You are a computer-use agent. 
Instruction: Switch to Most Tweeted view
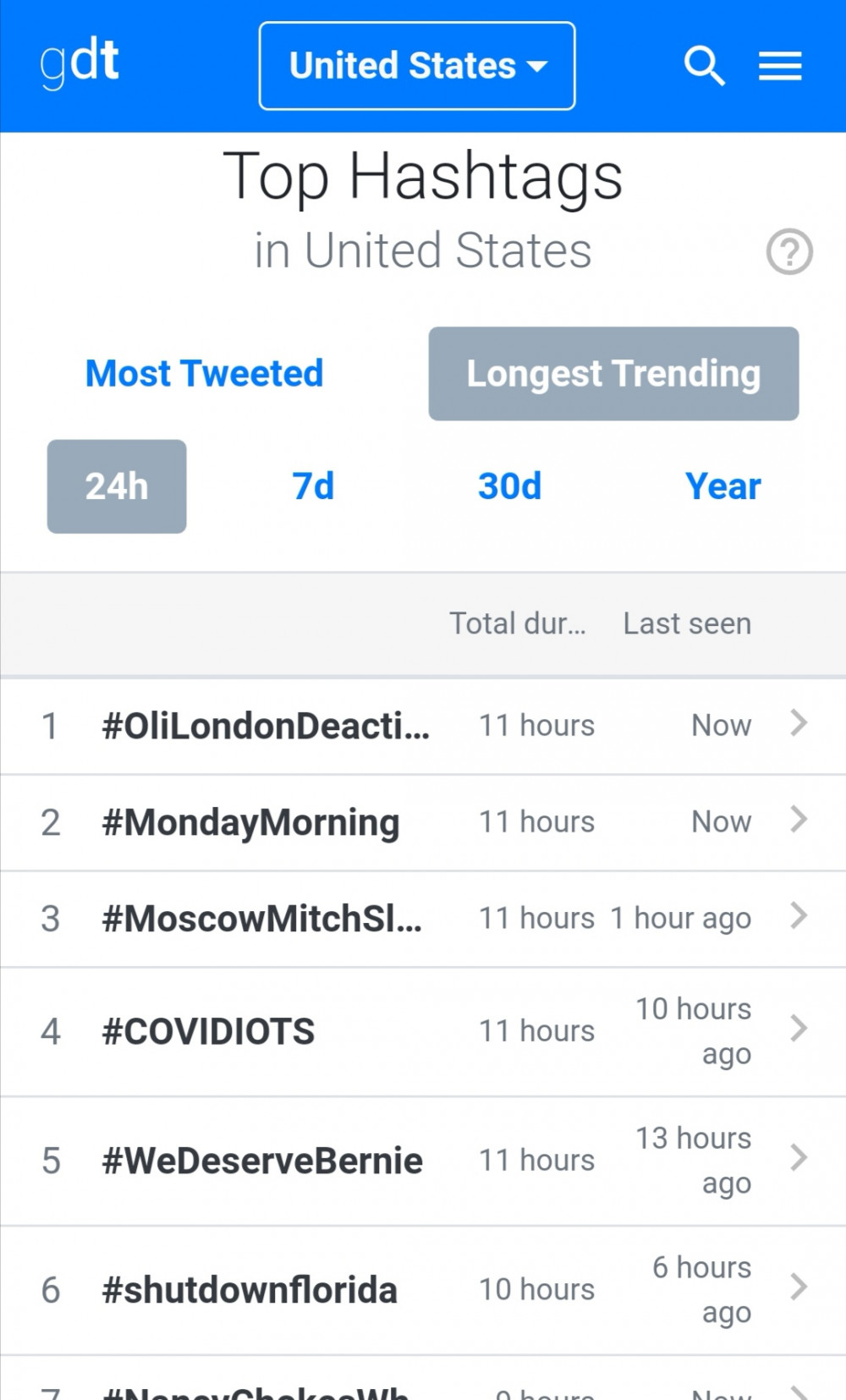(x=205, y=373)
